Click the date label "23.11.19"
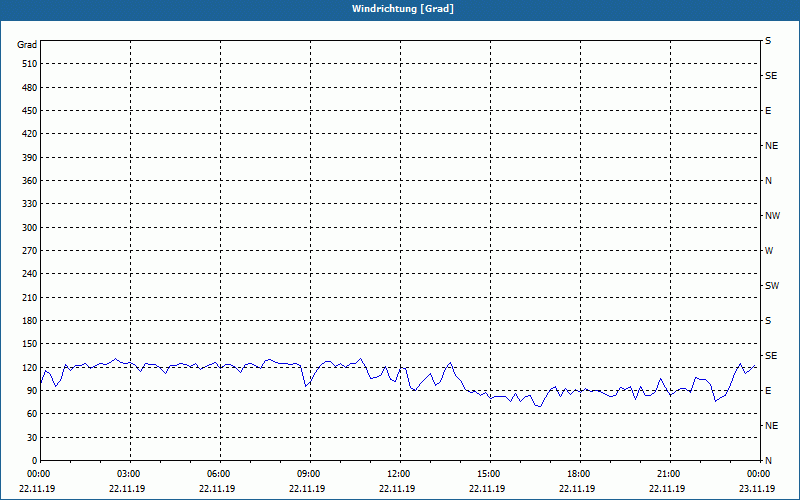Image resolution: width=800 pixels, height=500 pixels. (757, 488)
